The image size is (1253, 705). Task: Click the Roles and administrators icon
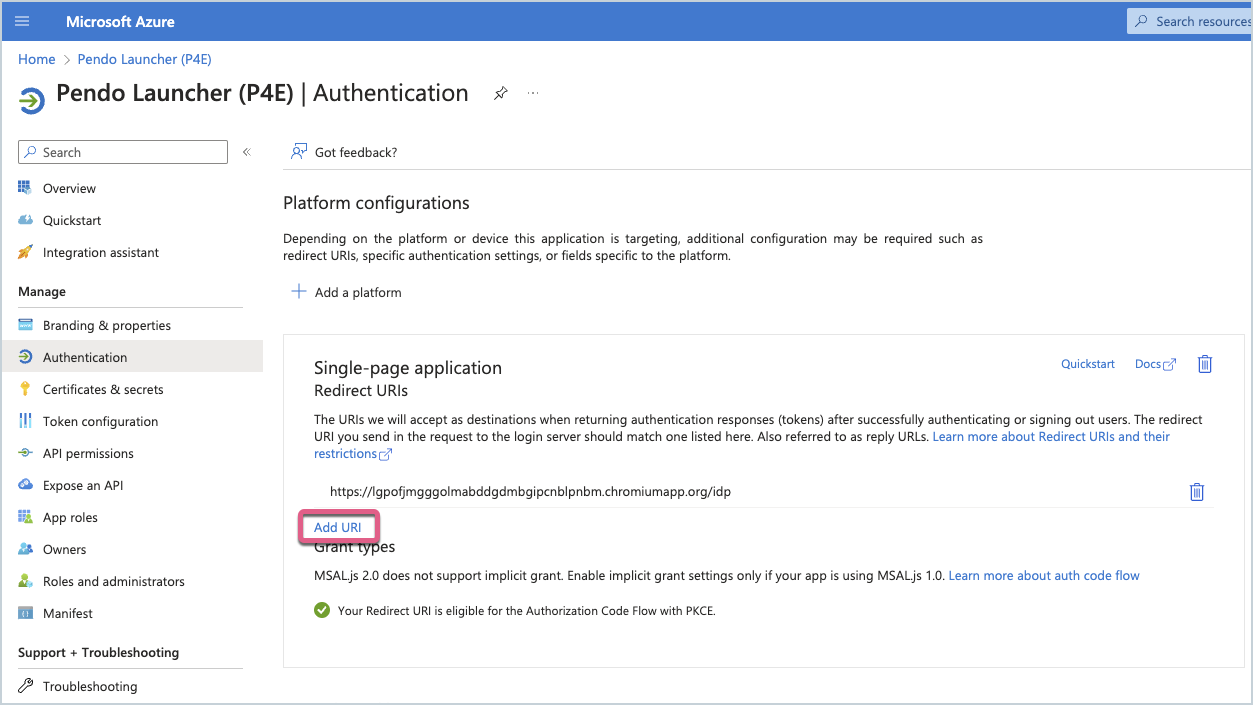25,581
